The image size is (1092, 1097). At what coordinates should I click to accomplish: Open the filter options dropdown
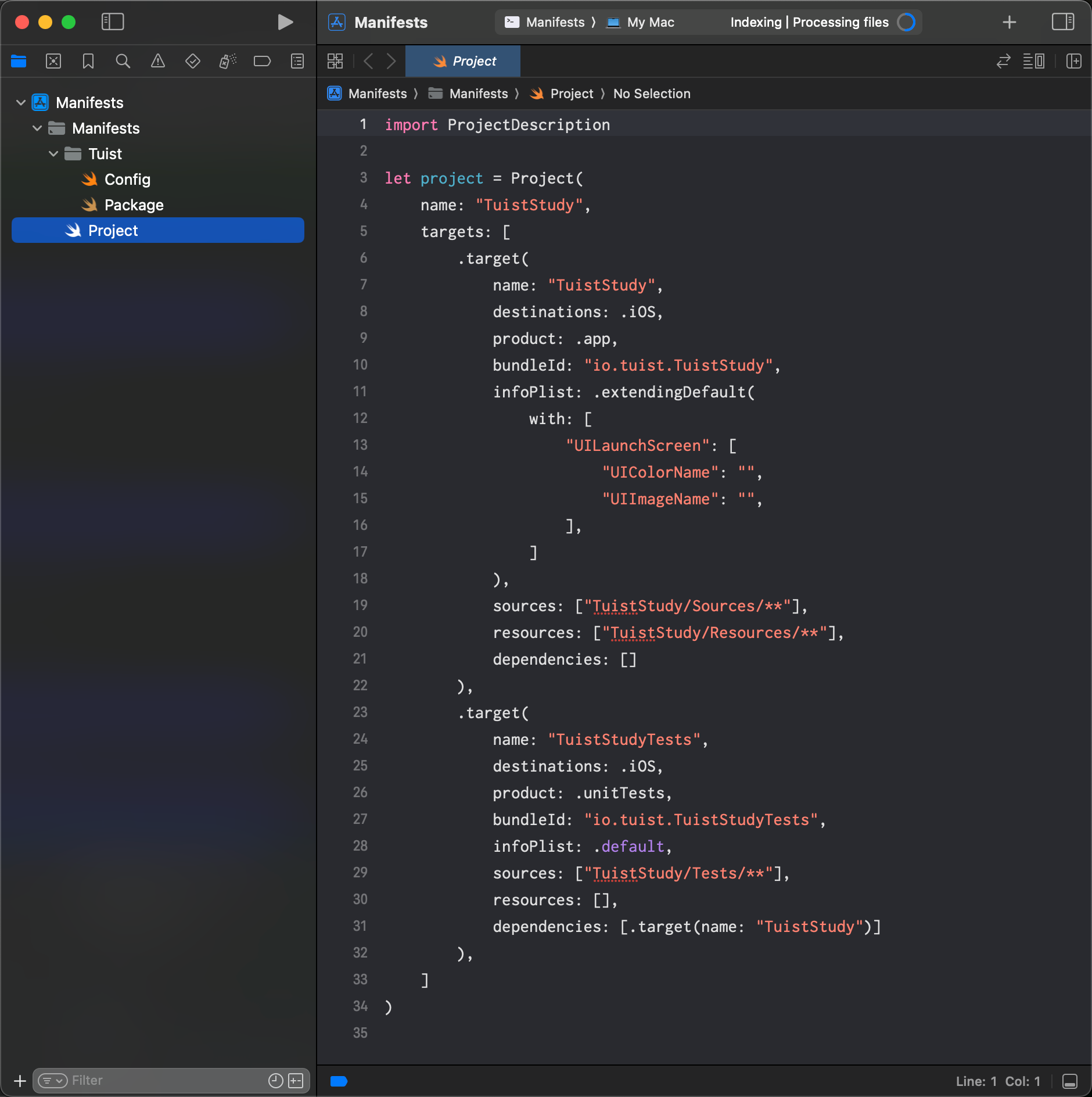click(x=53, y=1081)
